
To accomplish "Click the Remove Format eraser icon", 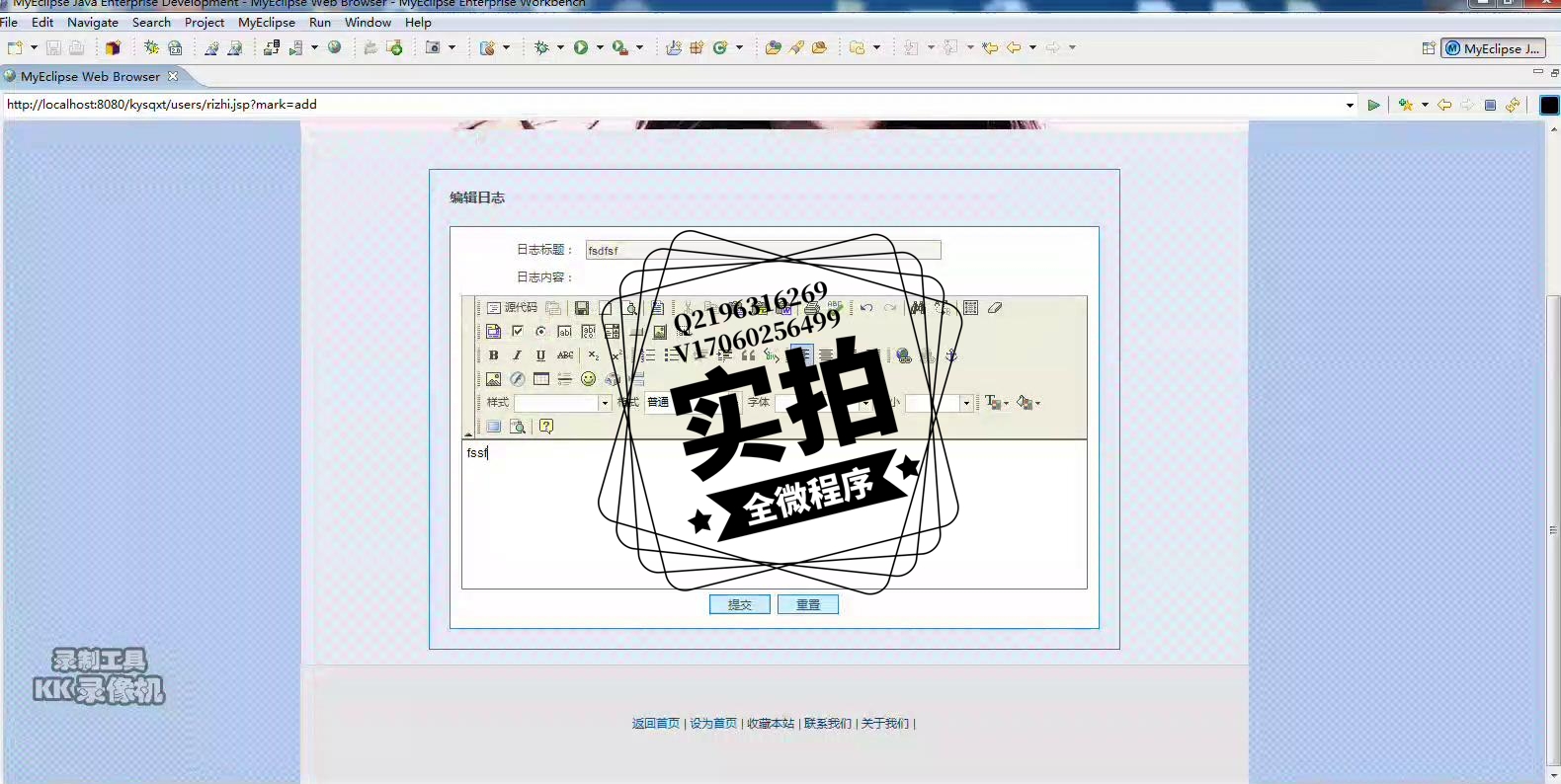I will [x=995, y=308].
